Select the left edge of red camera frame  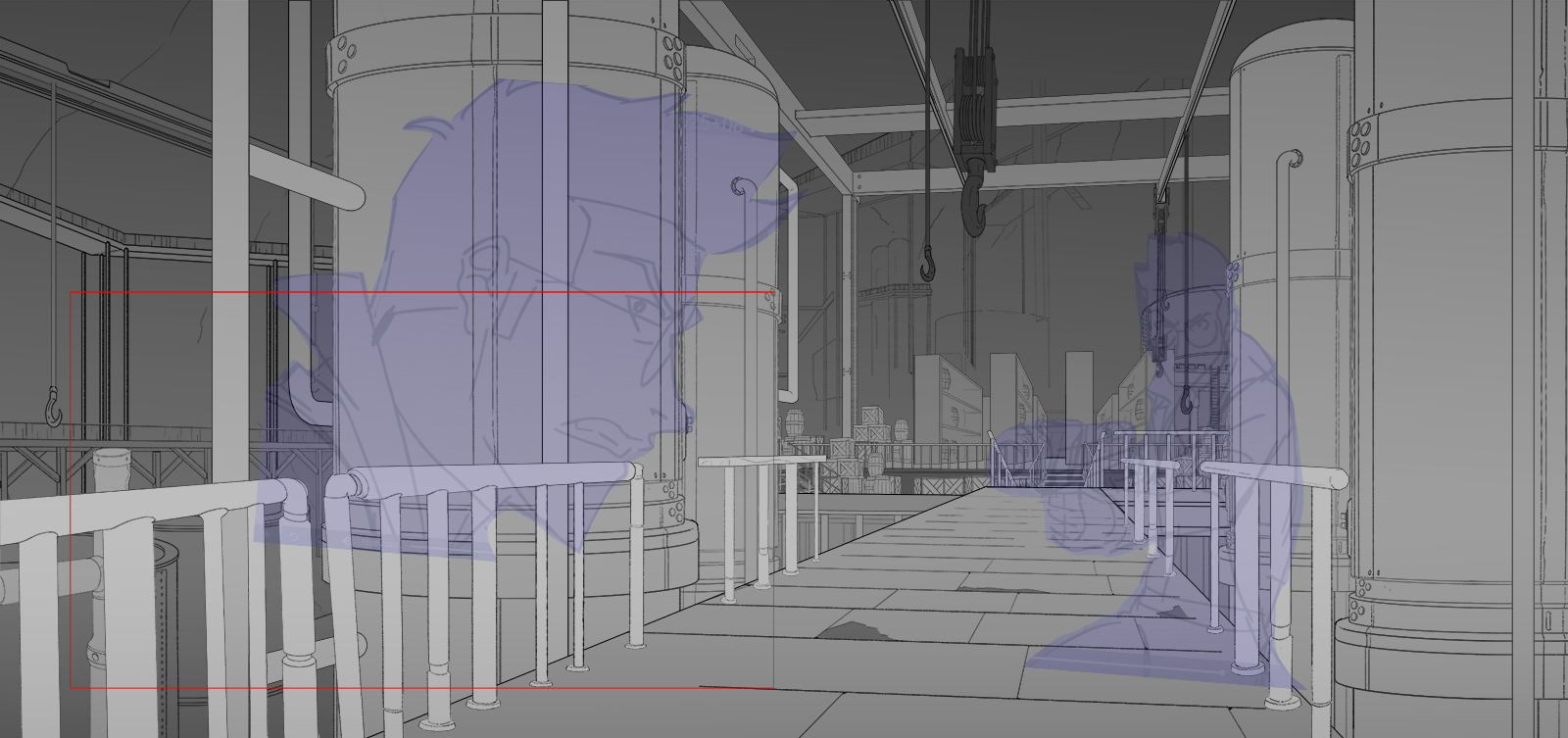point(72,490)
